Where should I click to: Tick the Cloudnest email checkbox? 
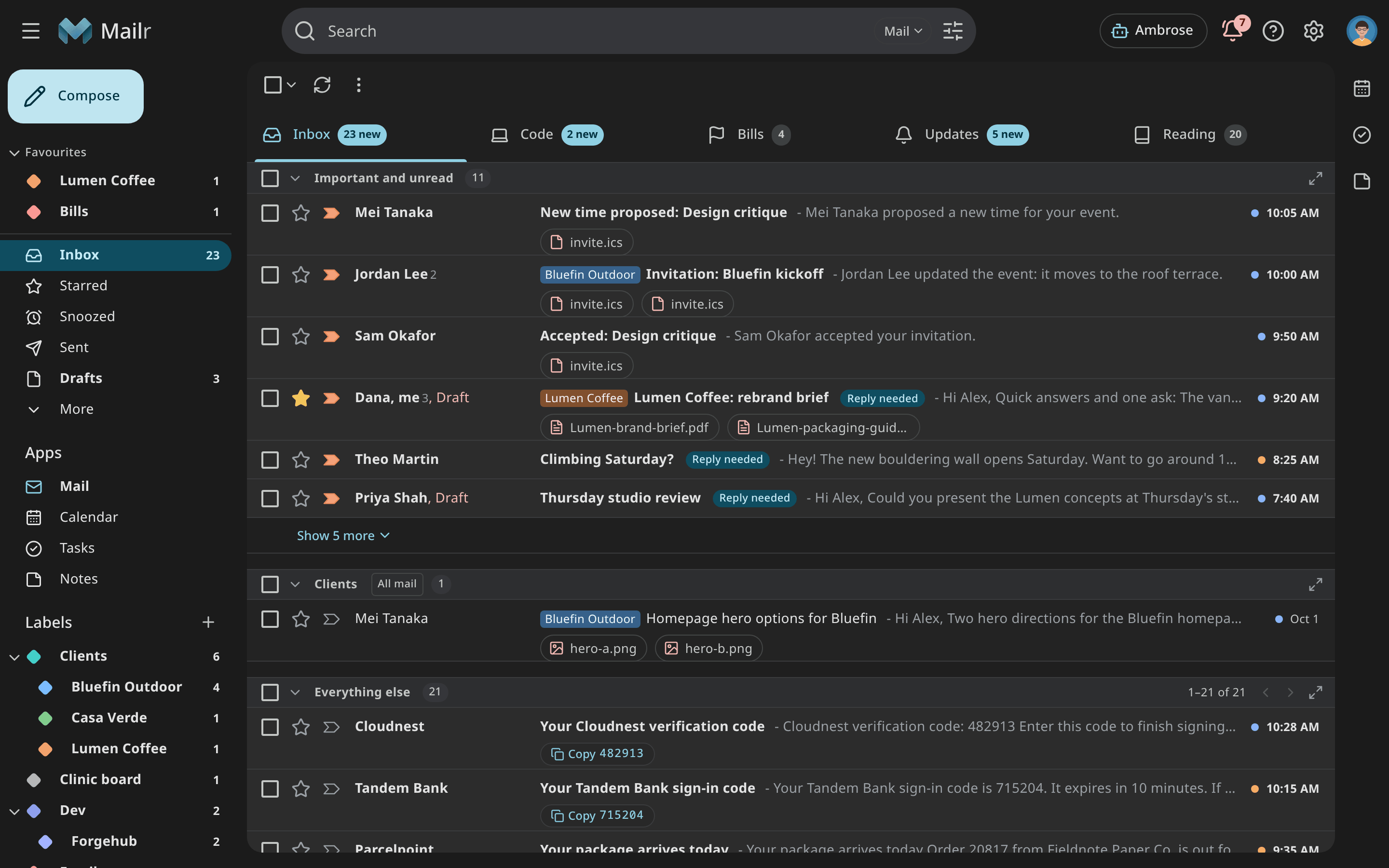pos(270,727)
